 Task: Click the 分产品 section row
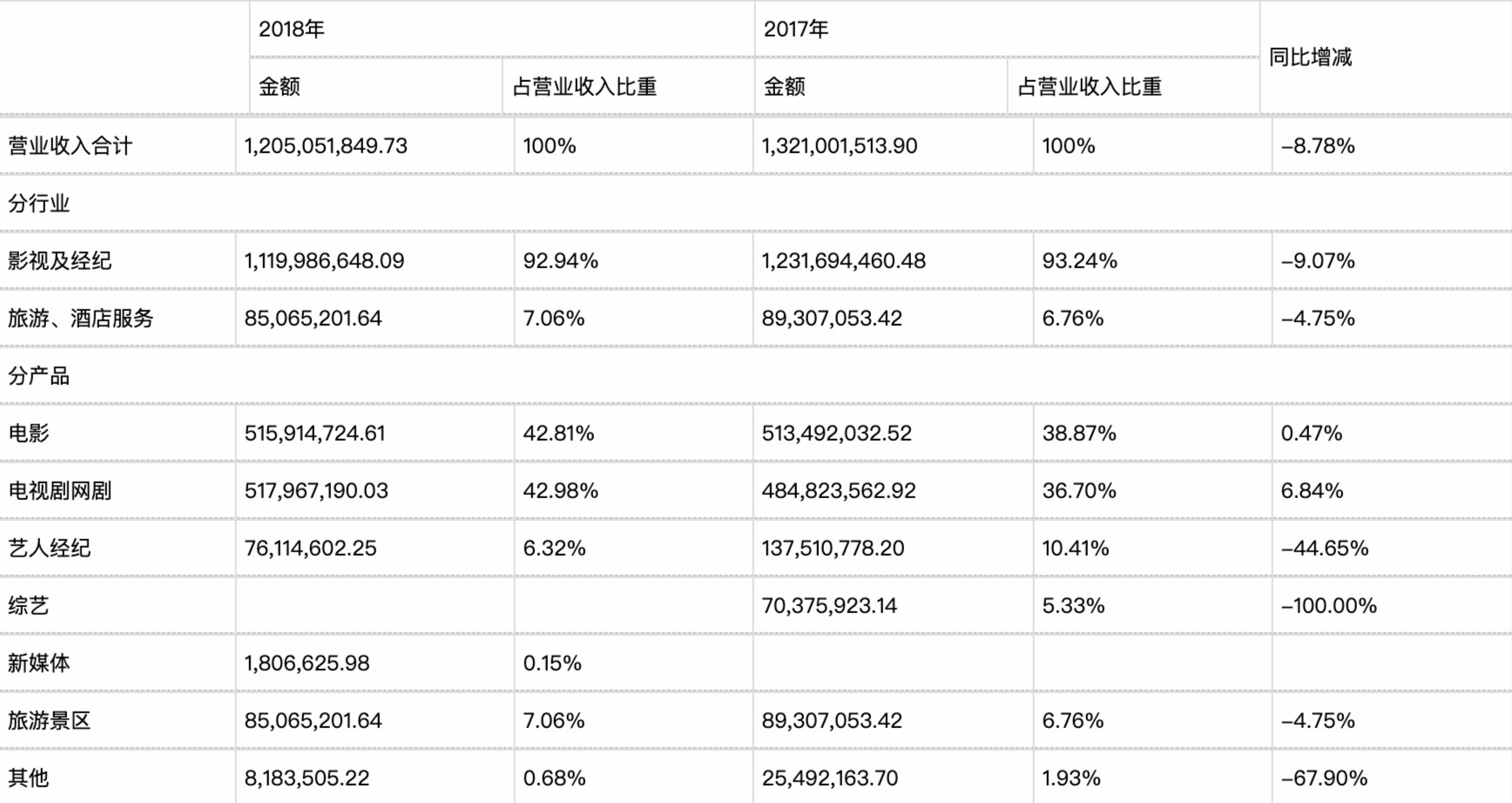coord(39,376)
